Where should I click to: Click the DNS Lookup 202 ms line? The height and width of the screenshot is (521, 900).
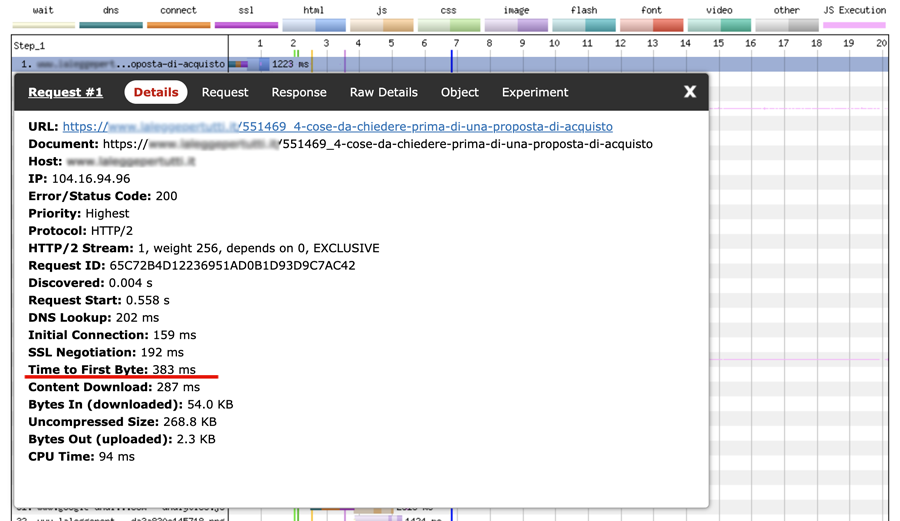94,317
